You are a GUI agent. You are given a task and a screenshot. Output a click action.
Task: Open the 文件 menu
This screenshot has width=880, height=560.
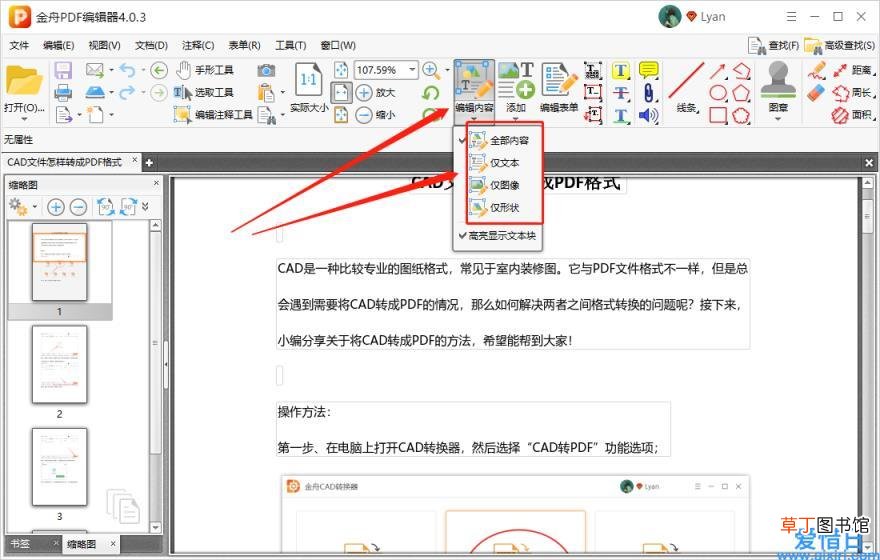point(20,45)
